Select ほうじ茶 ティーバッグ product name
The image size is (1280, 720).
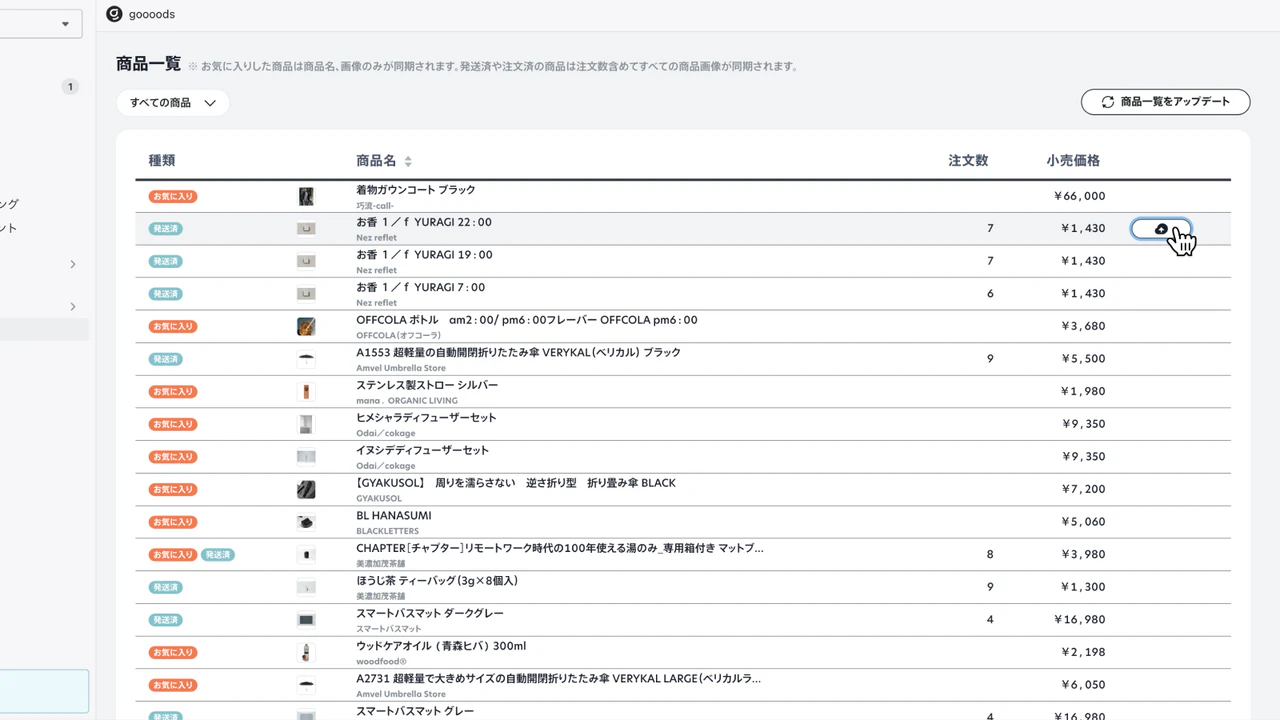point(437,581)
